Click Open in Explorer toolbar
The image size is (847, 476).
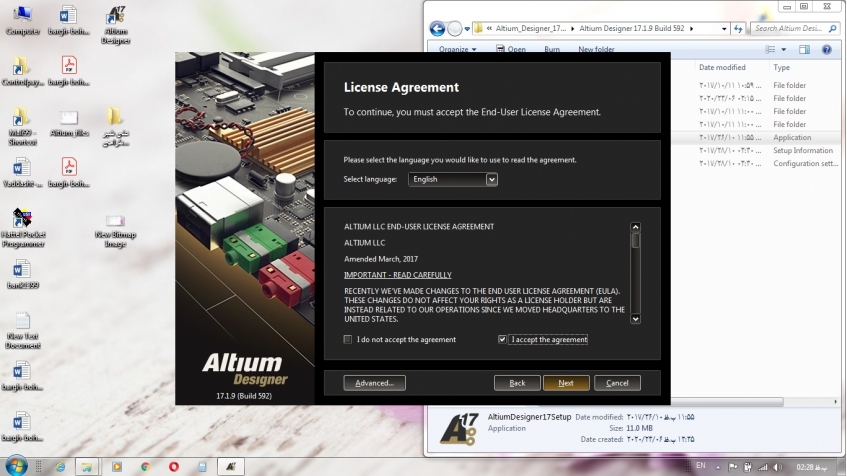(x=510, y=49)
